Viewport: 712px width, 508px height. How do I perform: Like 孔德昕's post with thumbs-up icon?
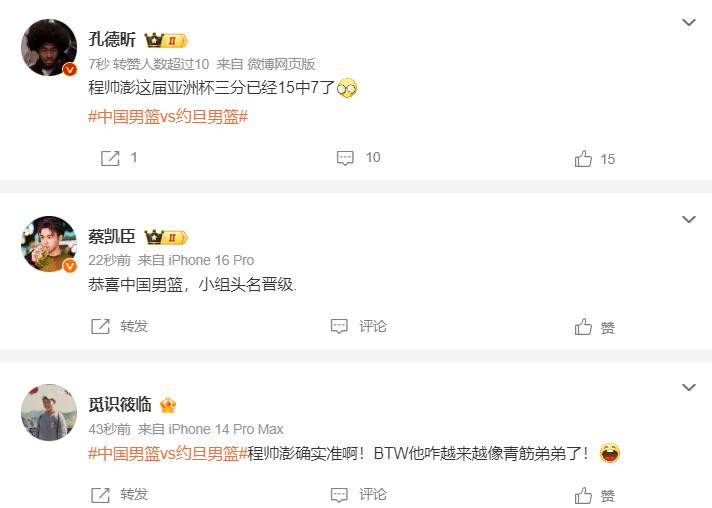(x=583, y=158)
